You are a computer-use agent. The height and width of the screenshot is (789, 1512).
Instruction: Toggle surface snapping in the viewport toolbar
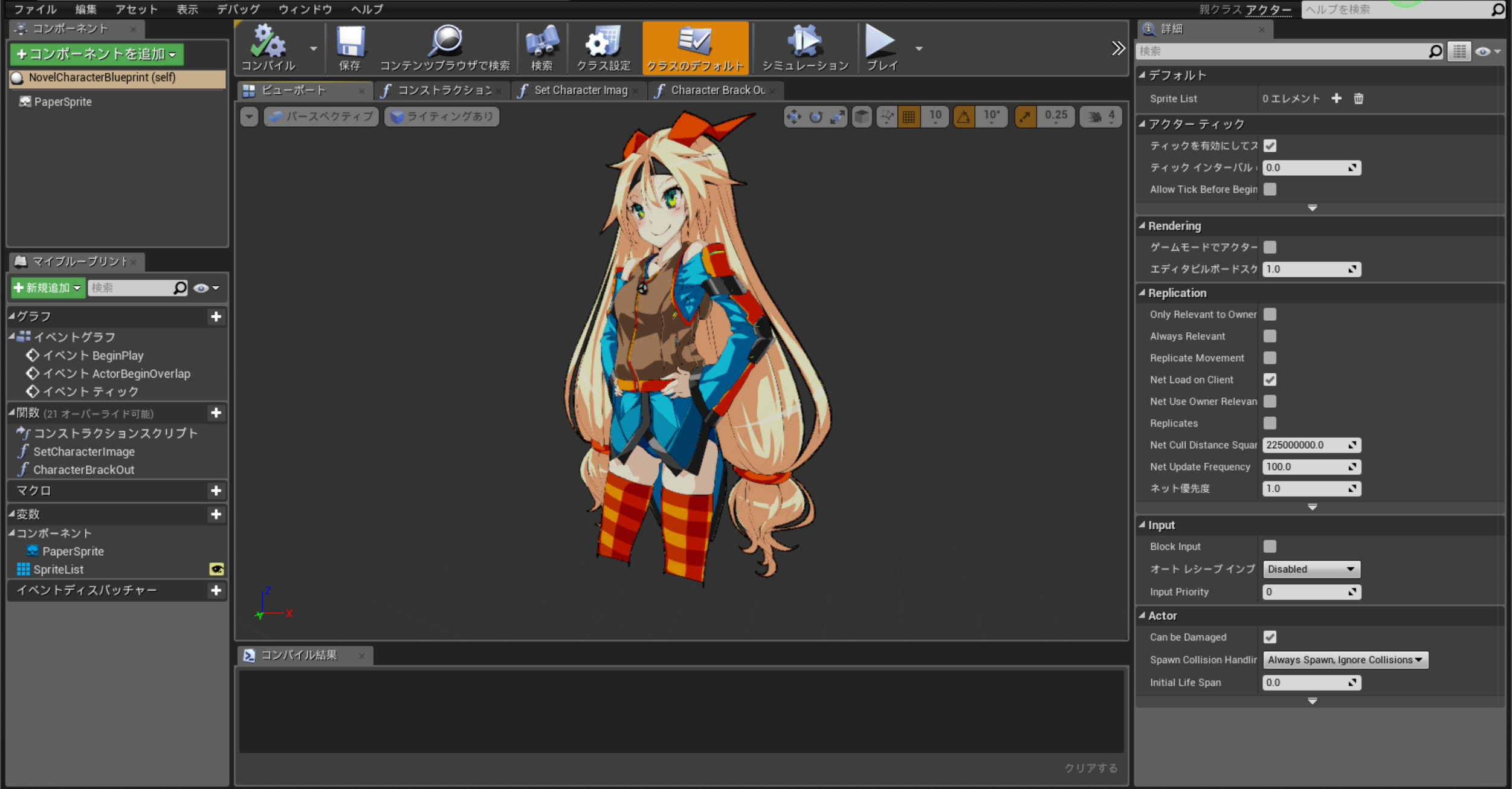click(887, 117)
